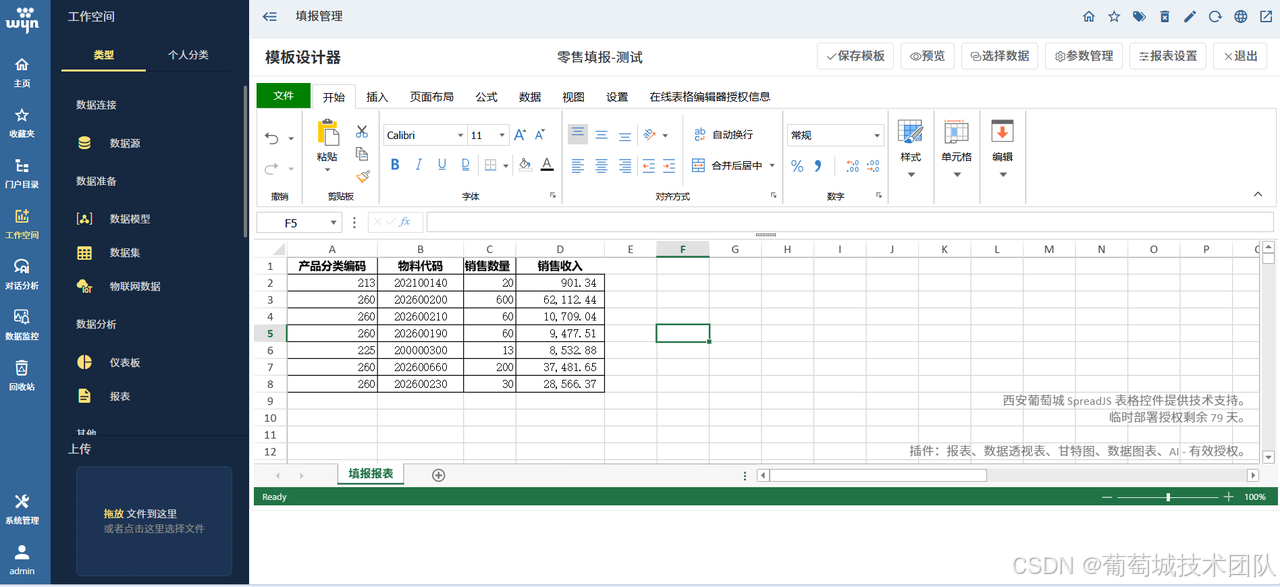Open the borders dropdown arrow
This screenshot has height=587, width=1280.
click(506, 166)
